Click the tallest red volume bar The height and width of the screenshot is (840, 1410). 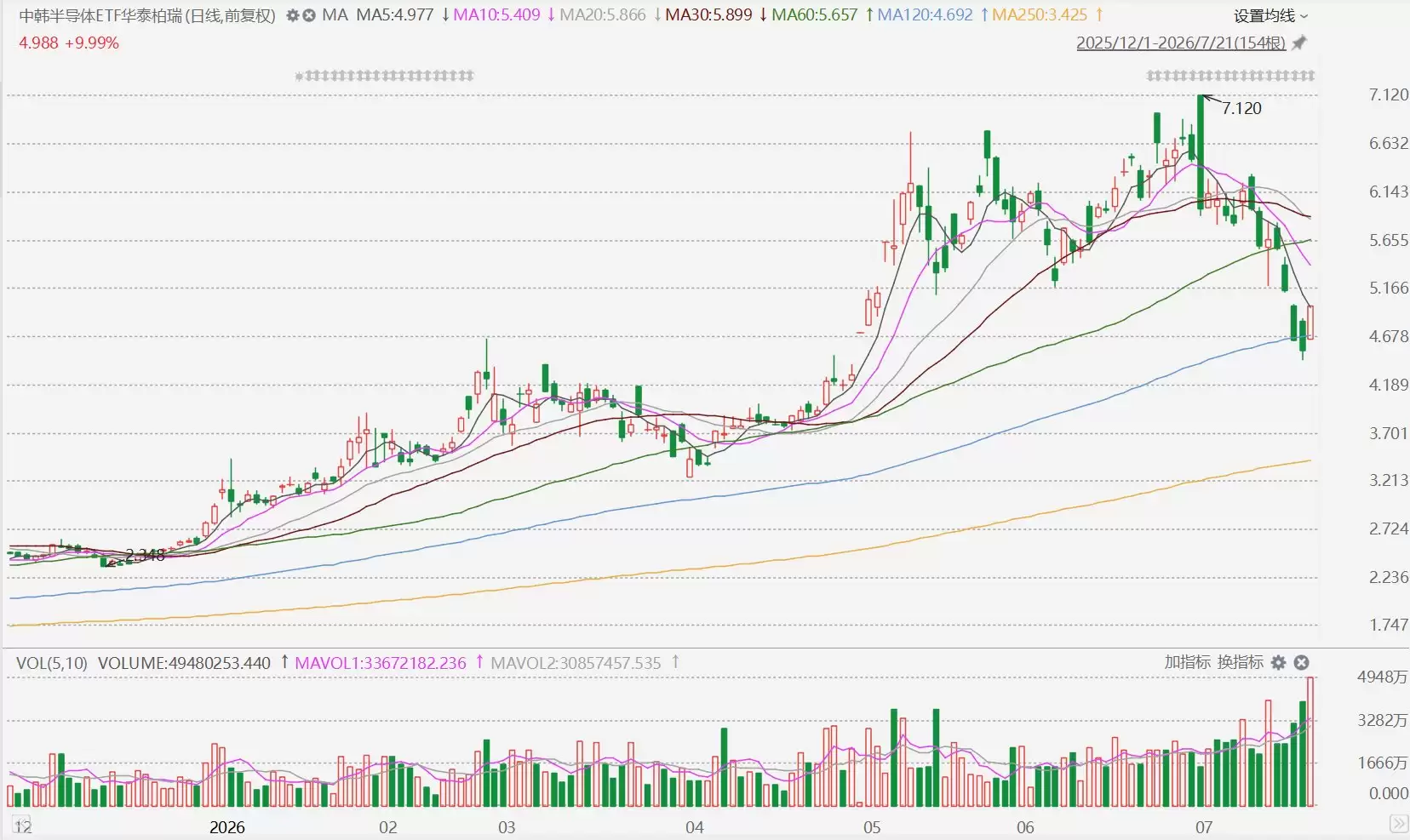click(x=1310, y=741)
